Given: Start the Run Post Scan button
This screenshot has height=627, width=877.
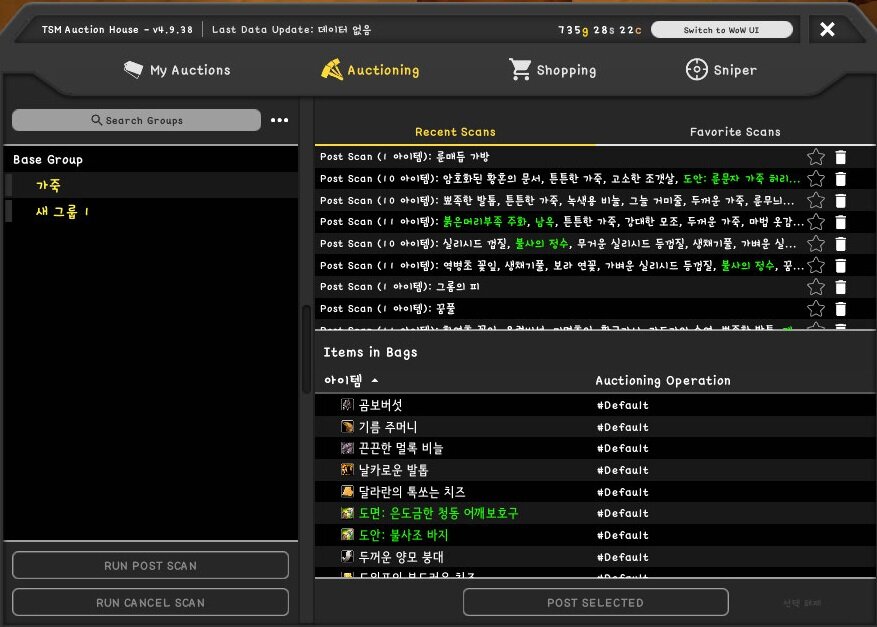Looking at the screenshot, I should pos(150,565).
